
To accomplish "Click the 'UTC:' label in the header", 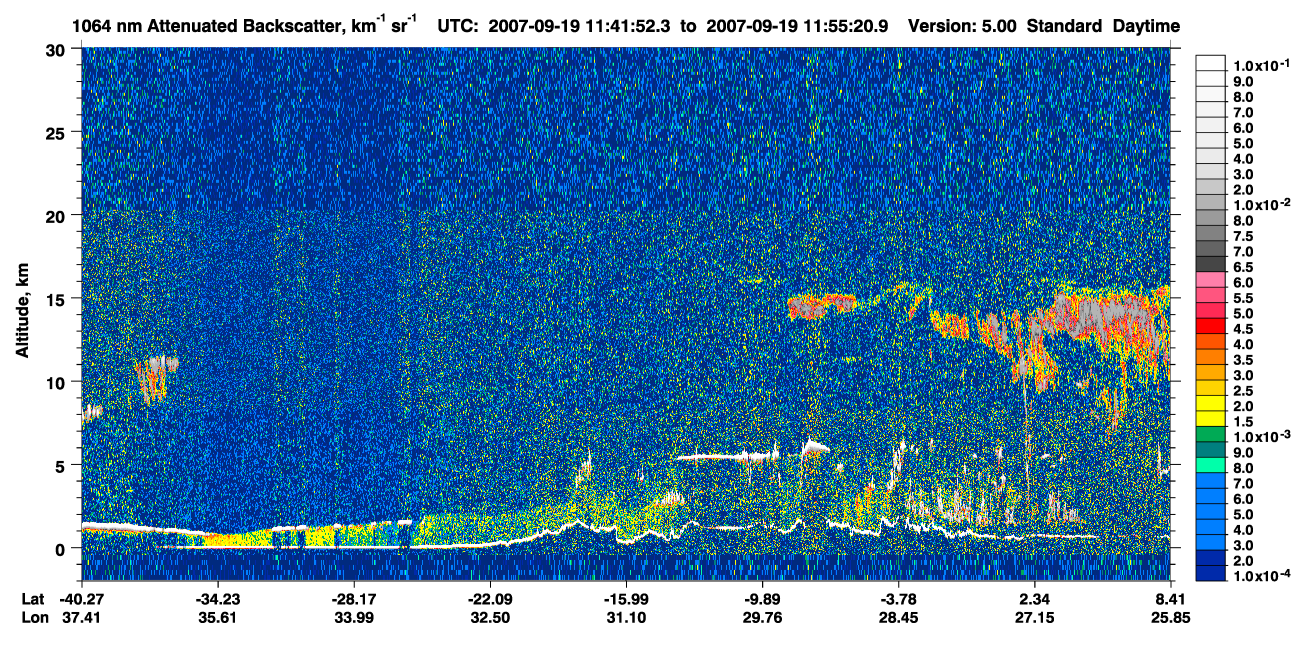I will tap(458, 26).
